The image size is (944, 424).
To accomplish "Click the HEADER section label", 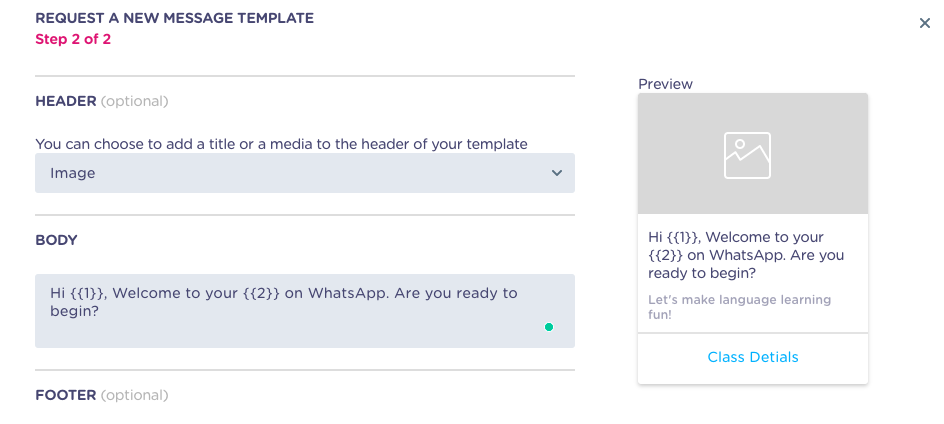I will (x=66, y=101).
